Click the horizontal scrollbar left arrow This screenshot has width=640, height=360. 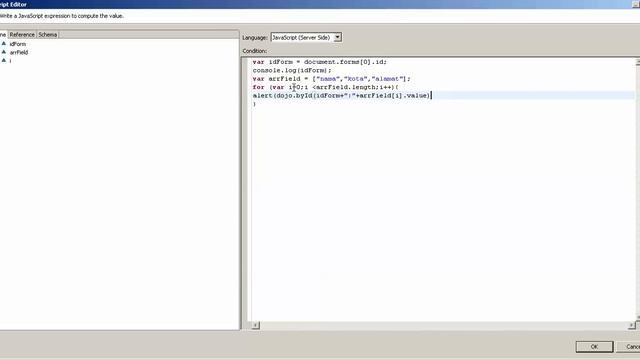pos(256,325)
